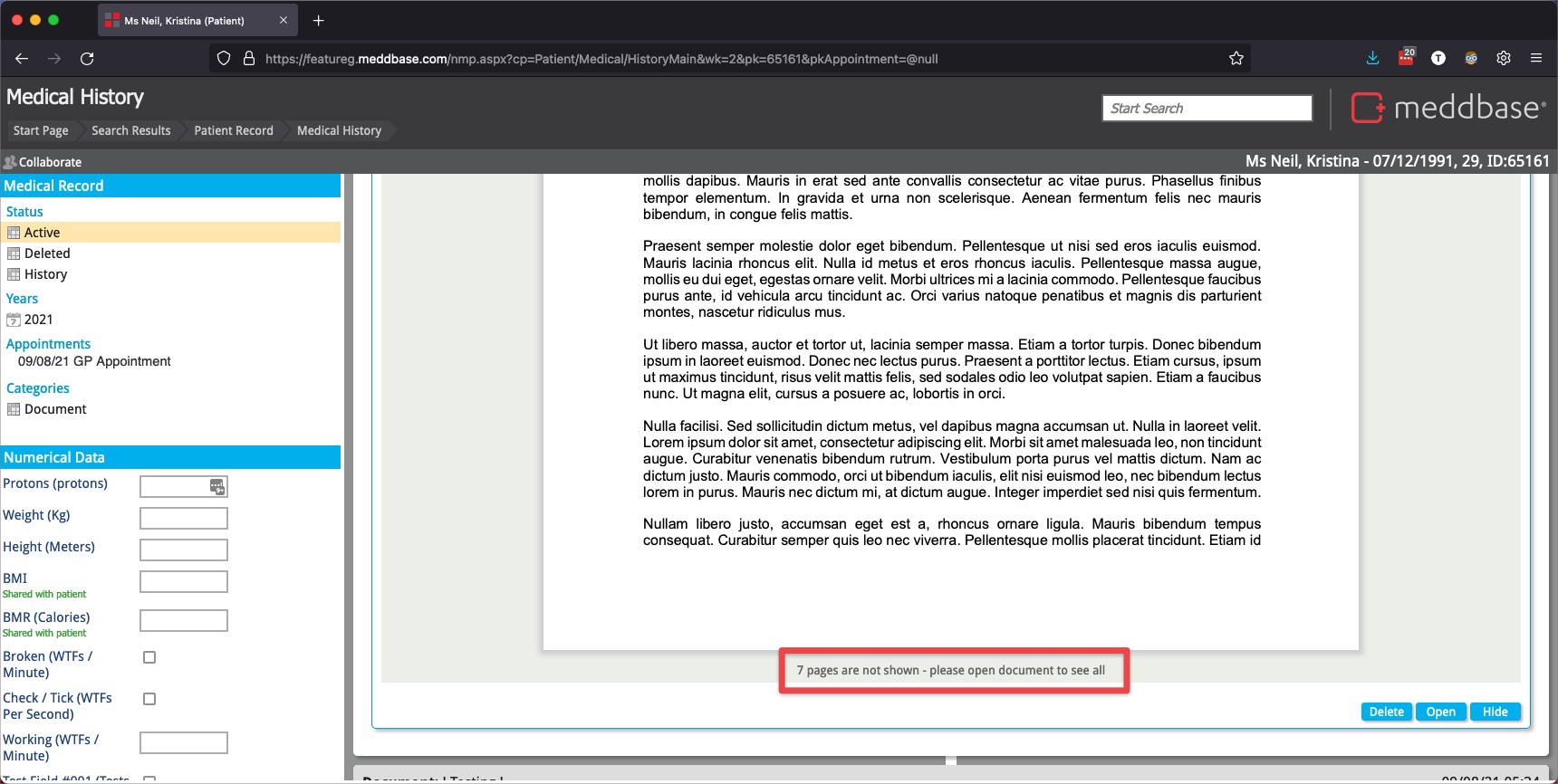
Task: Click the calendar icon next to 2021
Action: click(14, 320)
